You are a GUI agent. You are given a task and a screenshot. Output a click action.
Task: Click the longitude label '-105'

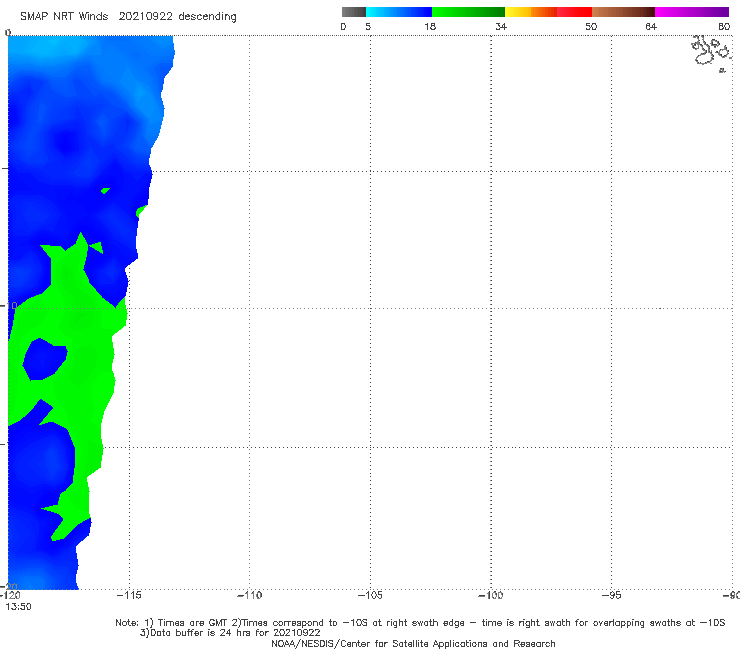coord(370,595)
